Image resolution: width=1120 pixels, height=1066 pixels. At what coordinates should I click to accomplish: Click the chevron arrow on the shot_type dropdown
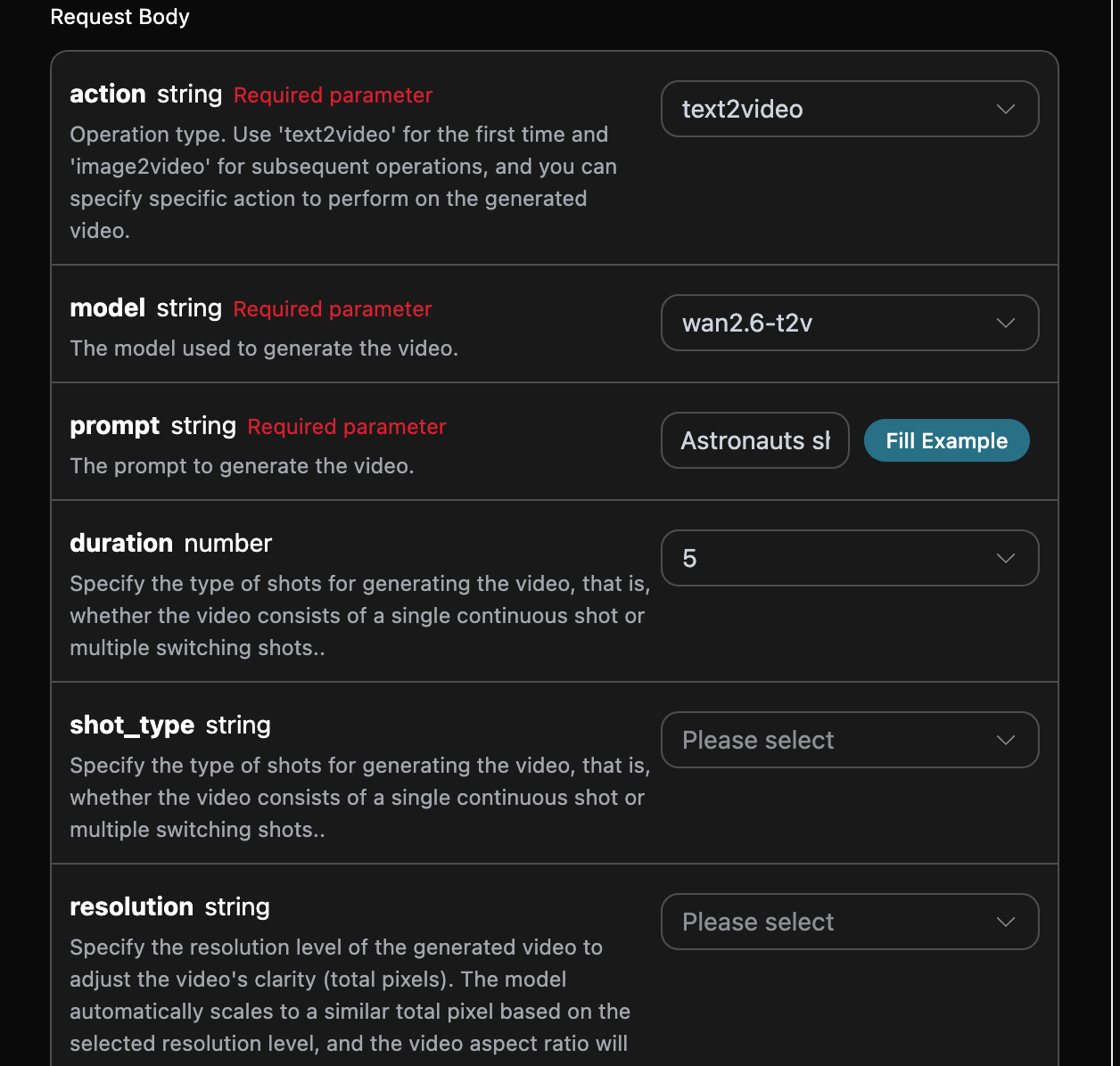1005,741
